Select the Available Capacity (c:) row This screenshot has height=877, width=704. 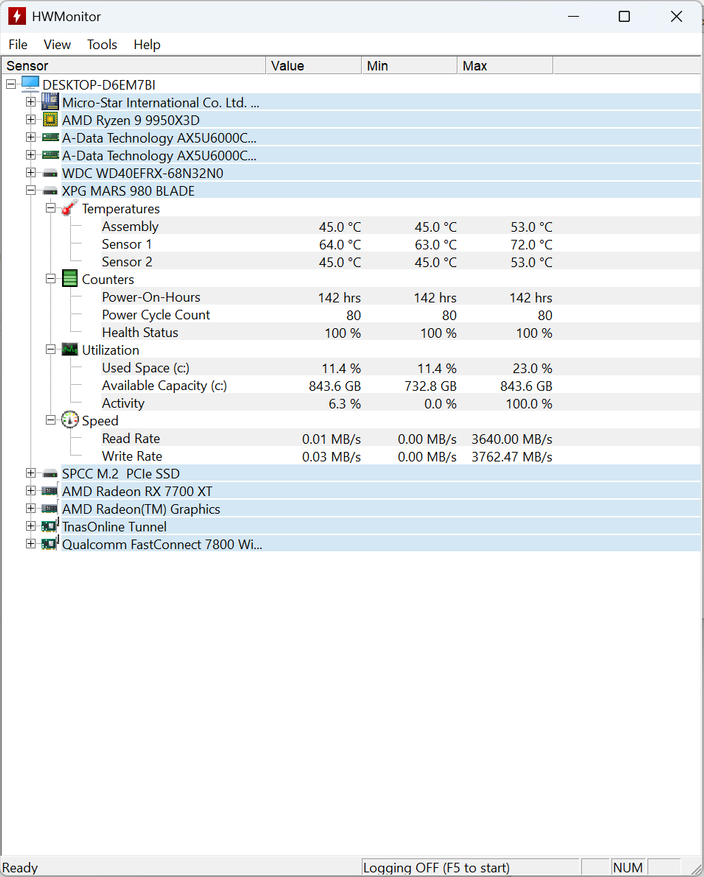pos(400,386)
